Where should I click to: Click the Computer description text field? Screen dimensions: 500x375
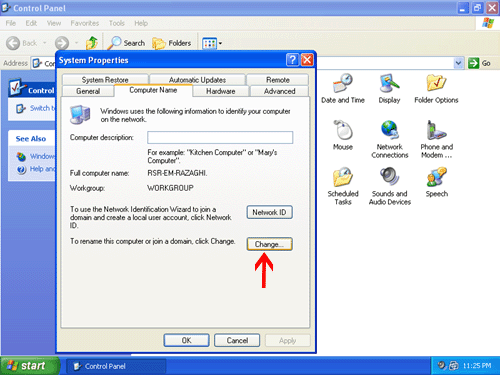220,137
